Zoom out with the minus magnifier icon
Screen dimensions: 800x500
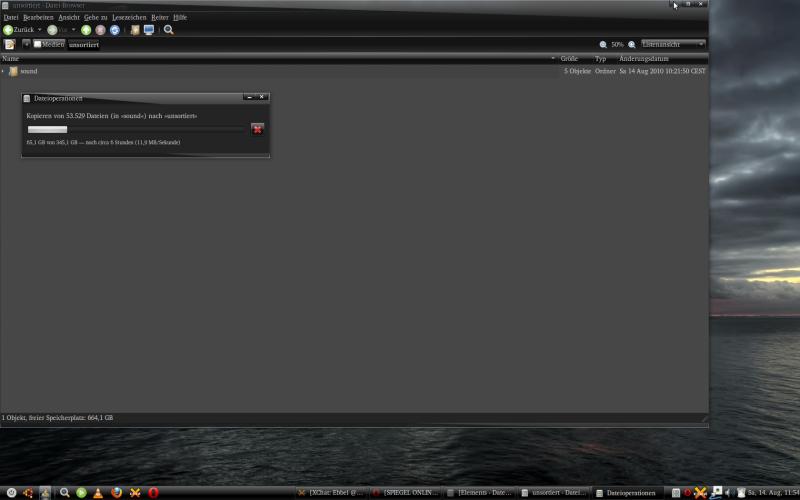coord(603,45)
